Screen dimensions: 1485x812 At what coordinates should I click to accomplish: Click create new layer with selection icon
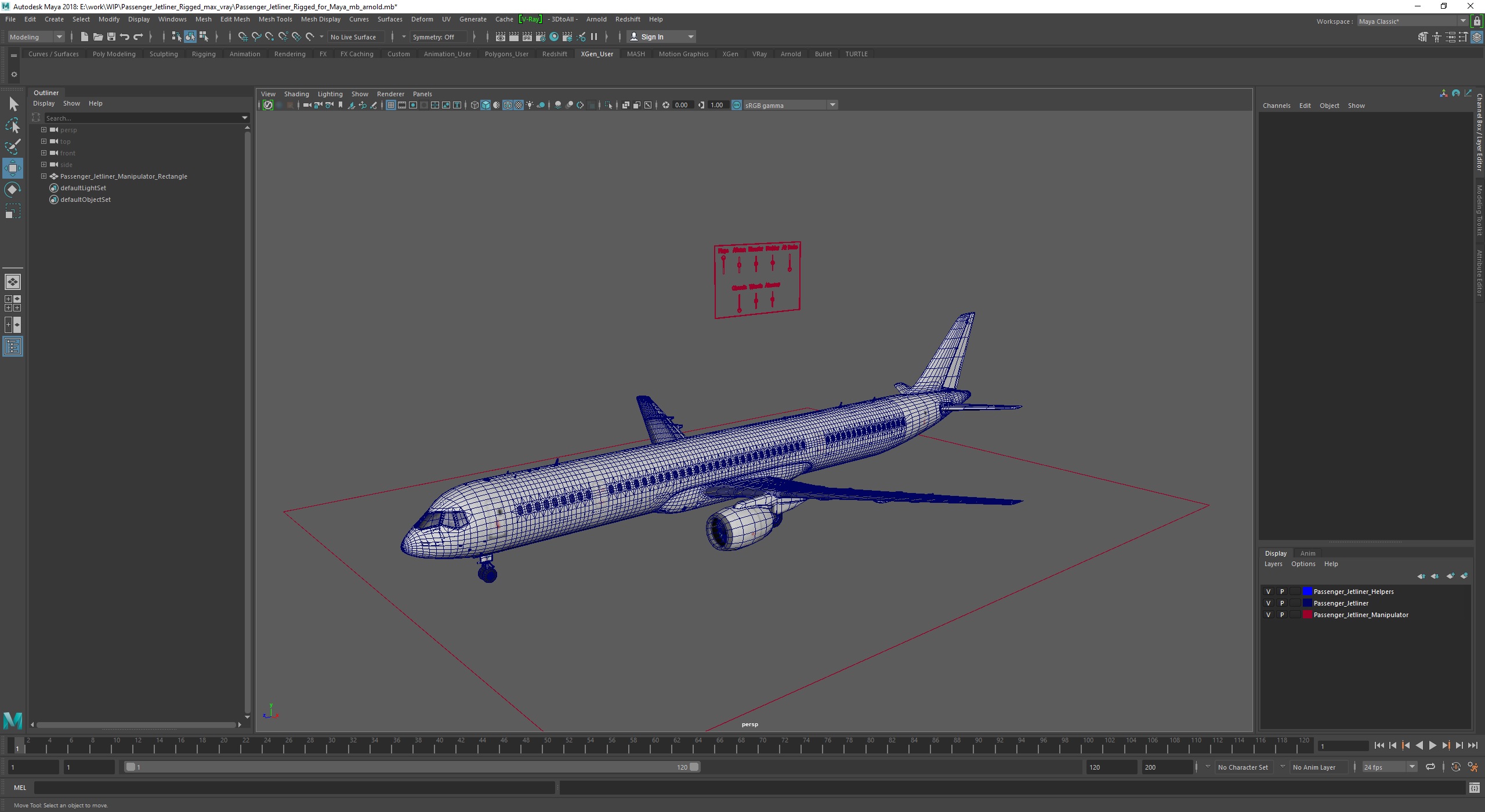1464,576
